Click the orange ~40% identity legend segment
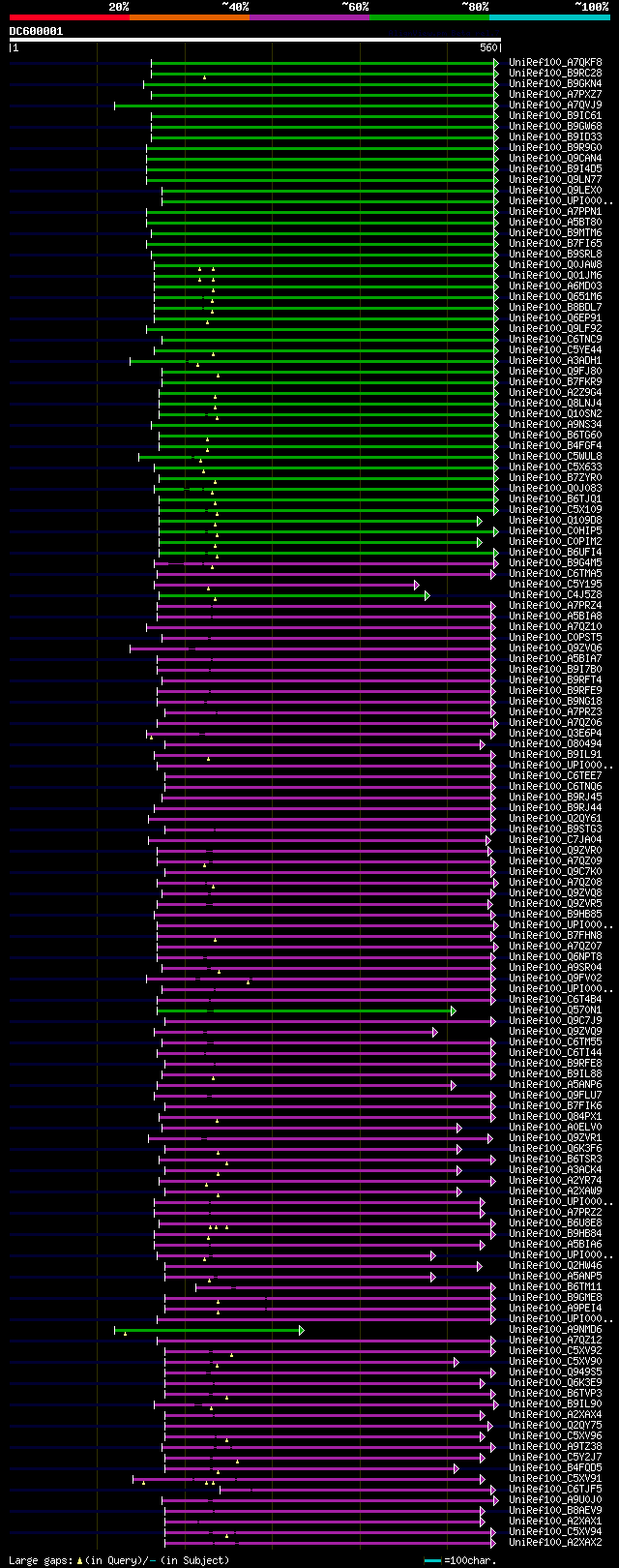619x1568 pixels. (189, 17)
